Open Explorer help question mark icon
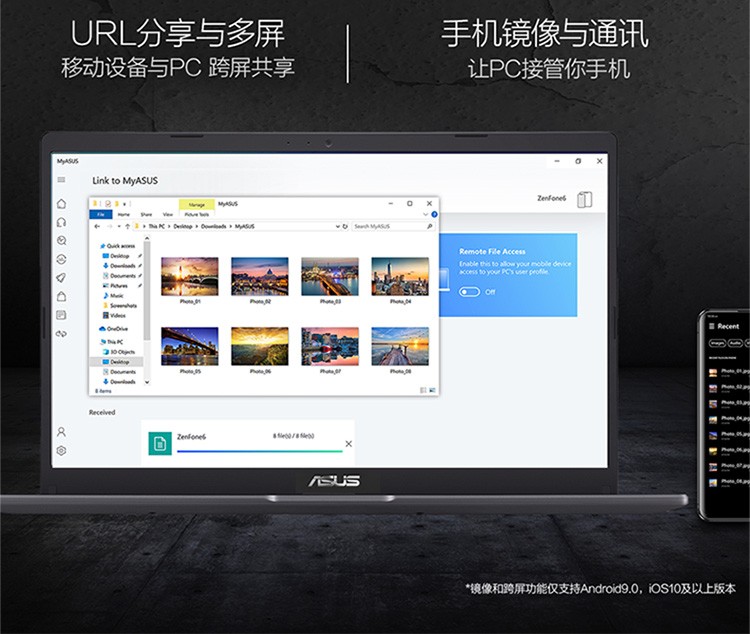The image size is (750, 634). 434,214
